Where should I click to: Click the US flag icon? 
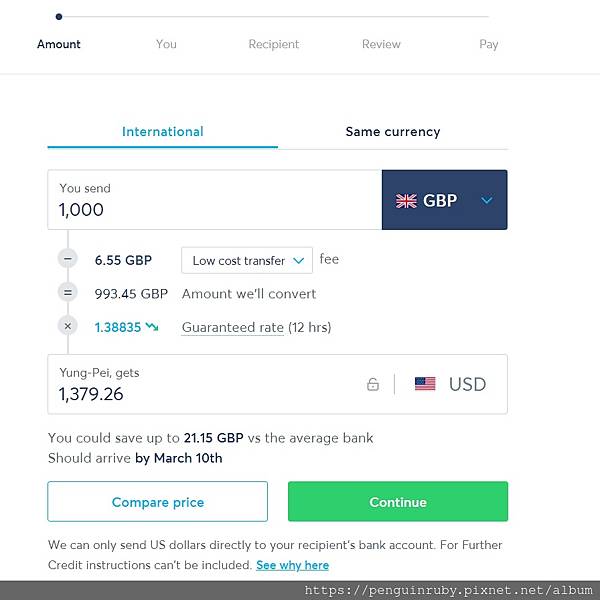pyautogui.click(x=425, y=384)
